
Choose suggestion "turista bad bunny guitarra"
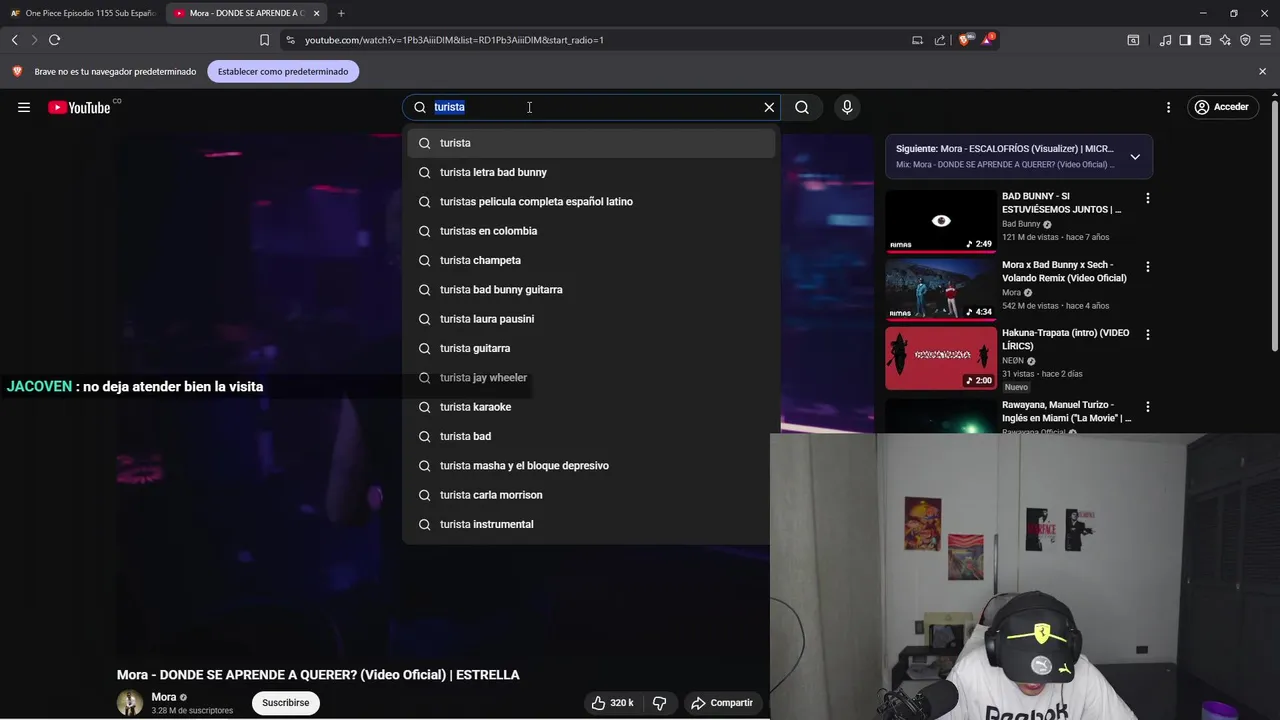[x=591, y=289]
